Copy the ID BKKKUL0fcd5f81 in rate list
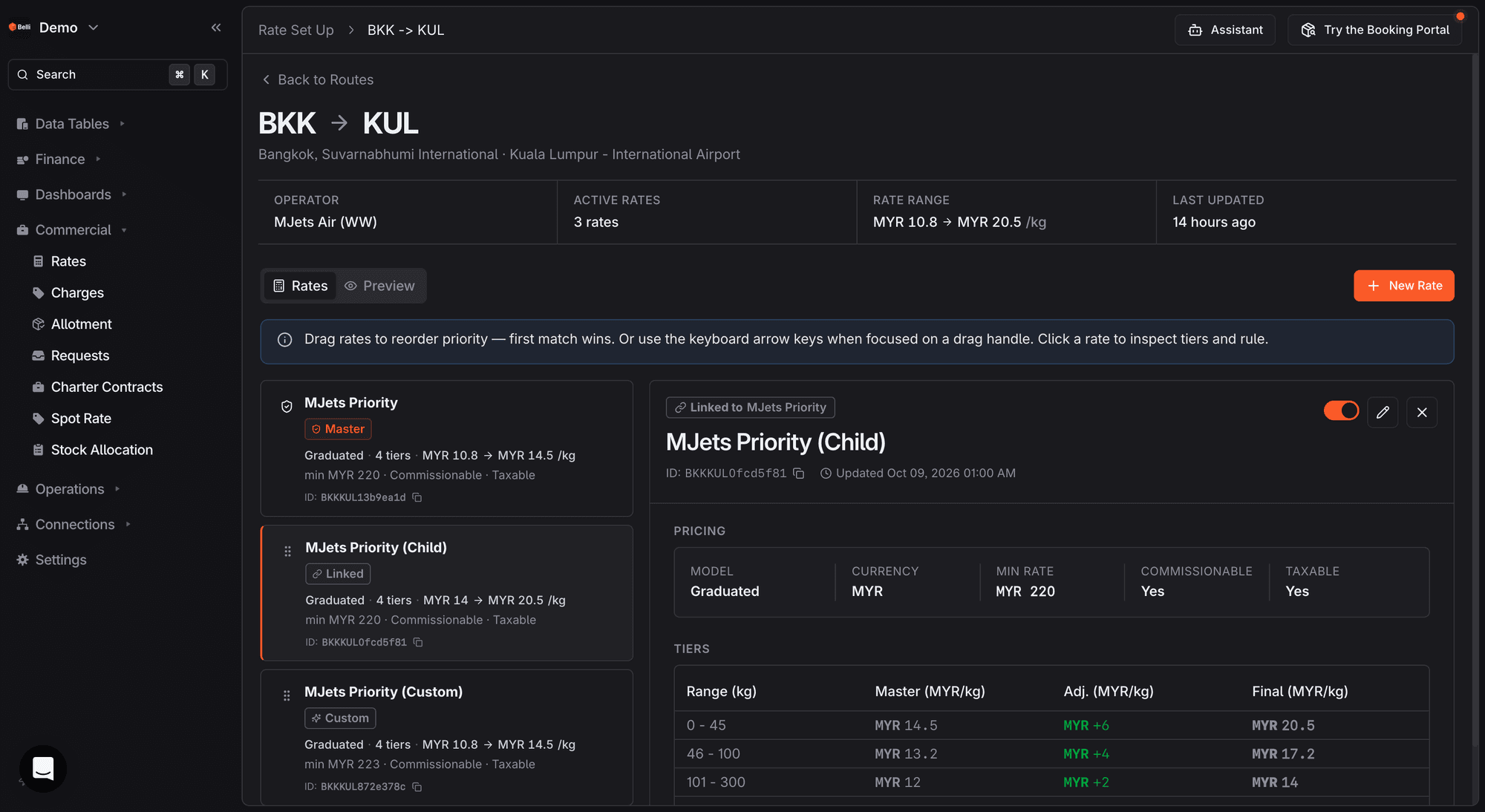The width and height of the screenshot is (1485, 812). tap(418, 642)
